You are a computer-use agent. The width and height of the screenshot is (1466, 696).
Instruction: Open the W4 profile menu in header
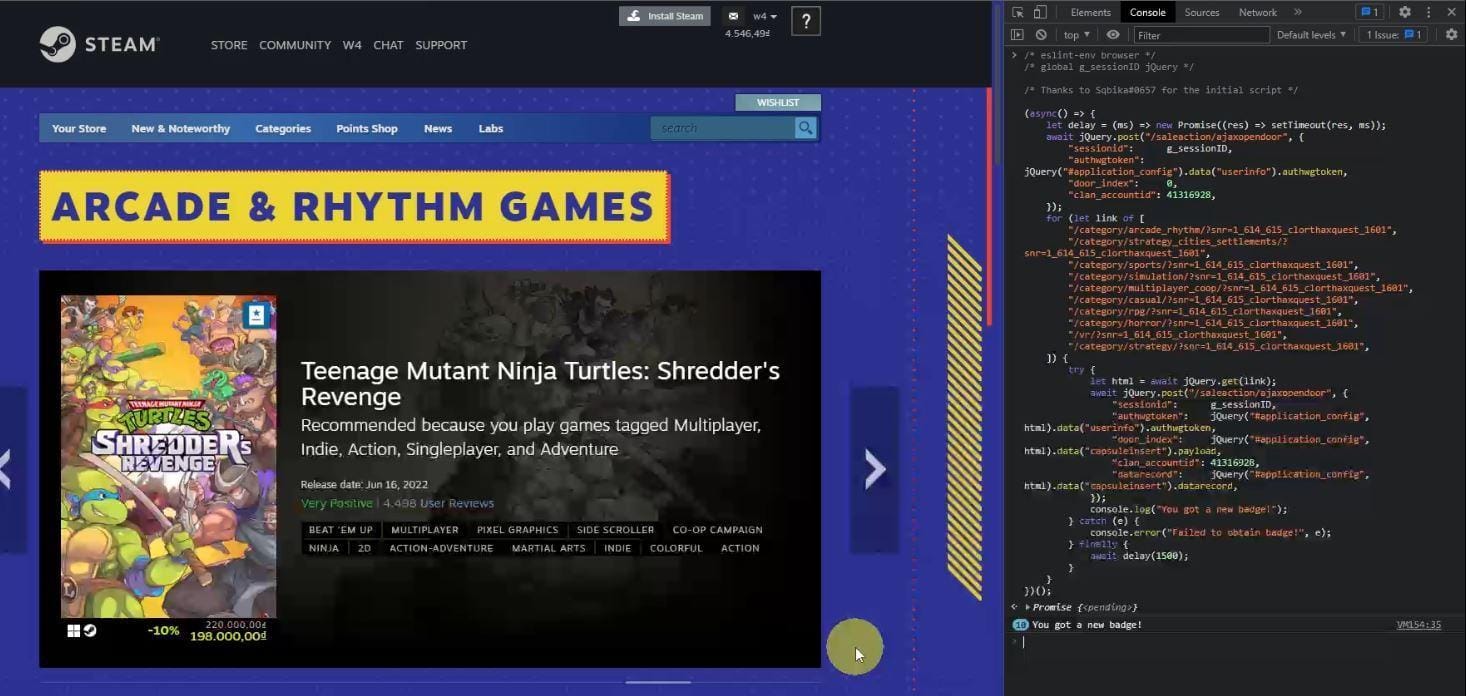coord(352,45)
